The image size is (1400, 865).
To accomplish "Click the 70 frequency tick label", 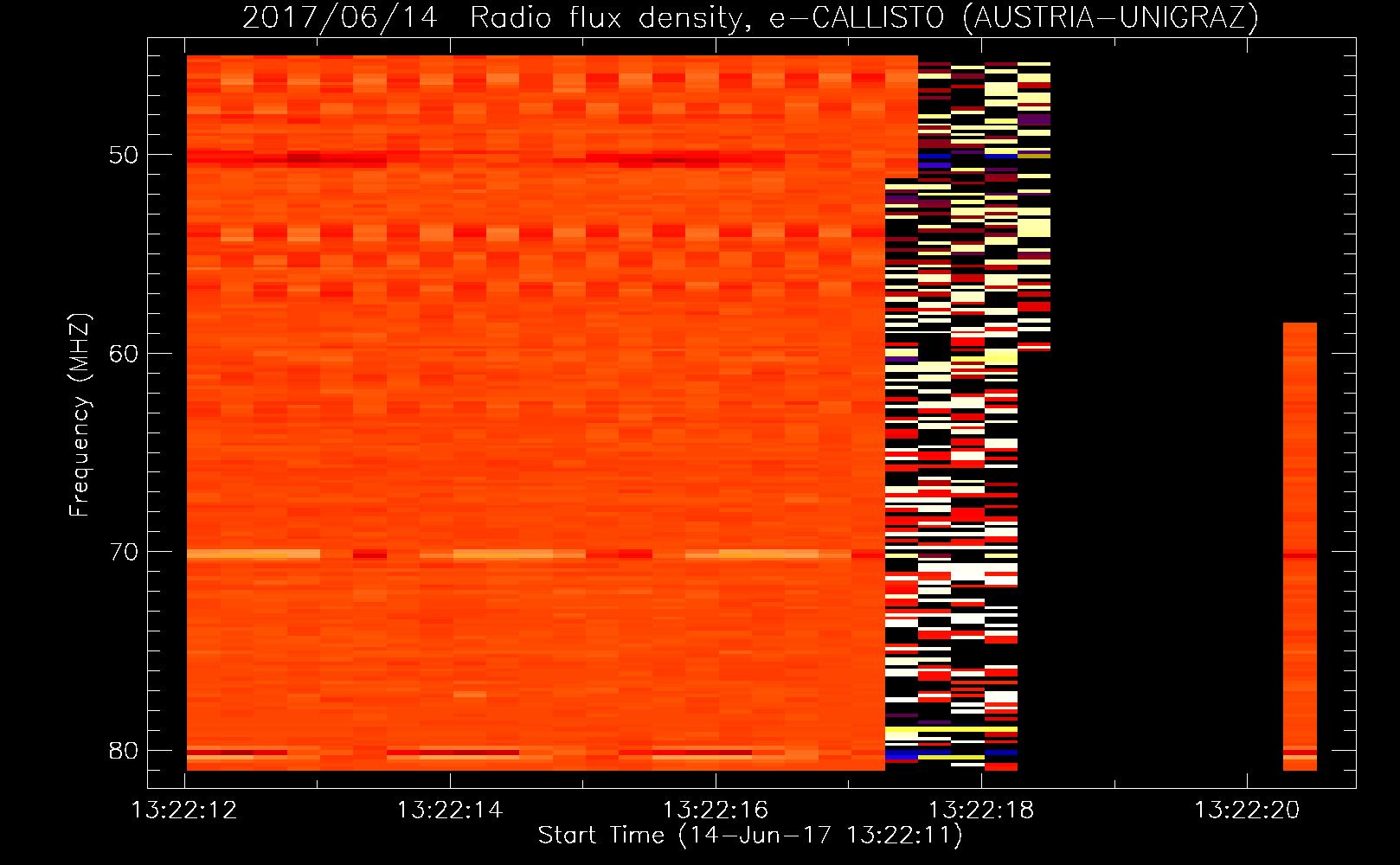I will pyautogui.click(x=124, y=552).
